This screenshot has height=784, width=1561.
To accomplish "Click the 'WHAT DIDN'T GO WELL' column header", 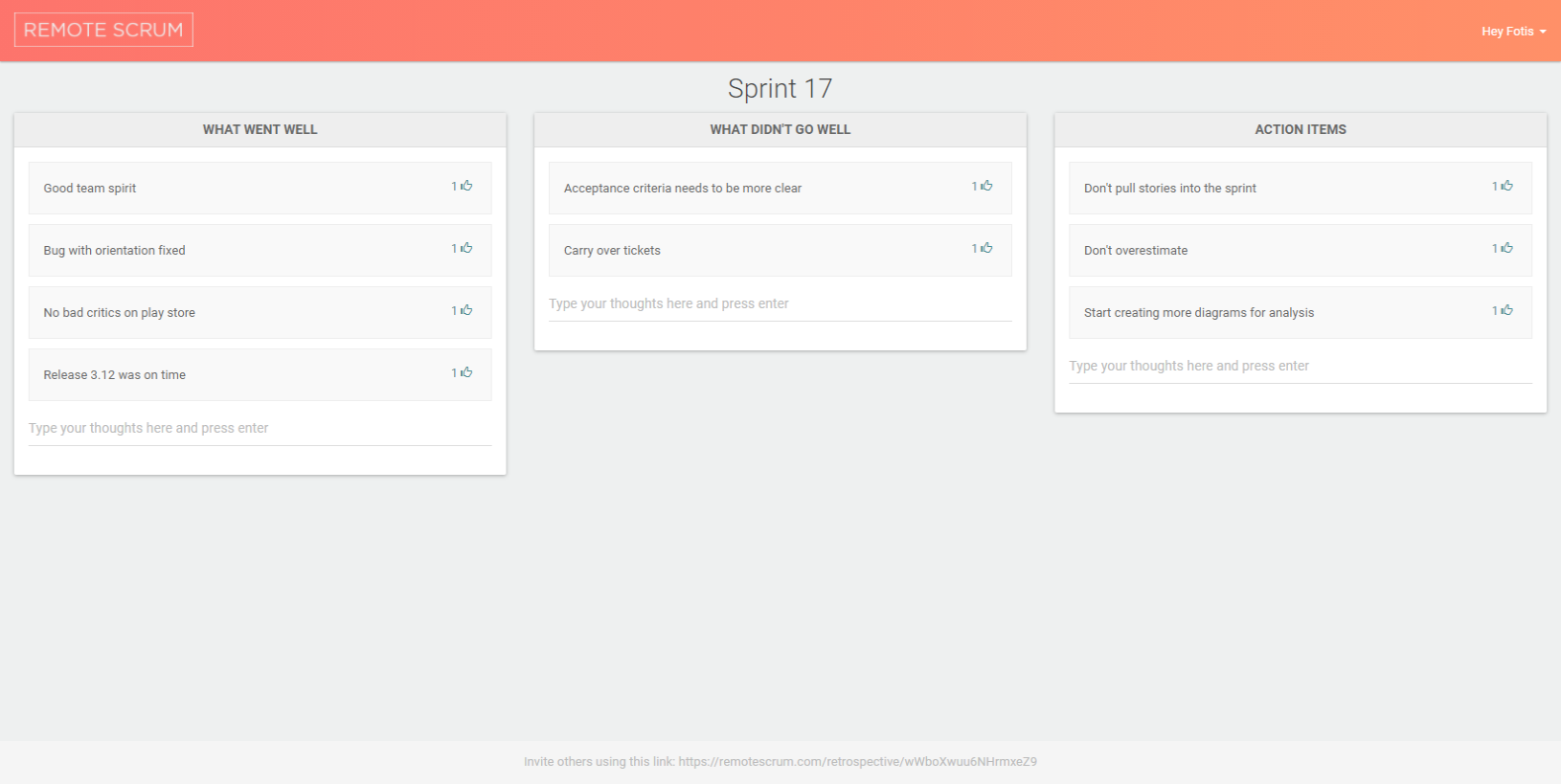I will (780, 129).
